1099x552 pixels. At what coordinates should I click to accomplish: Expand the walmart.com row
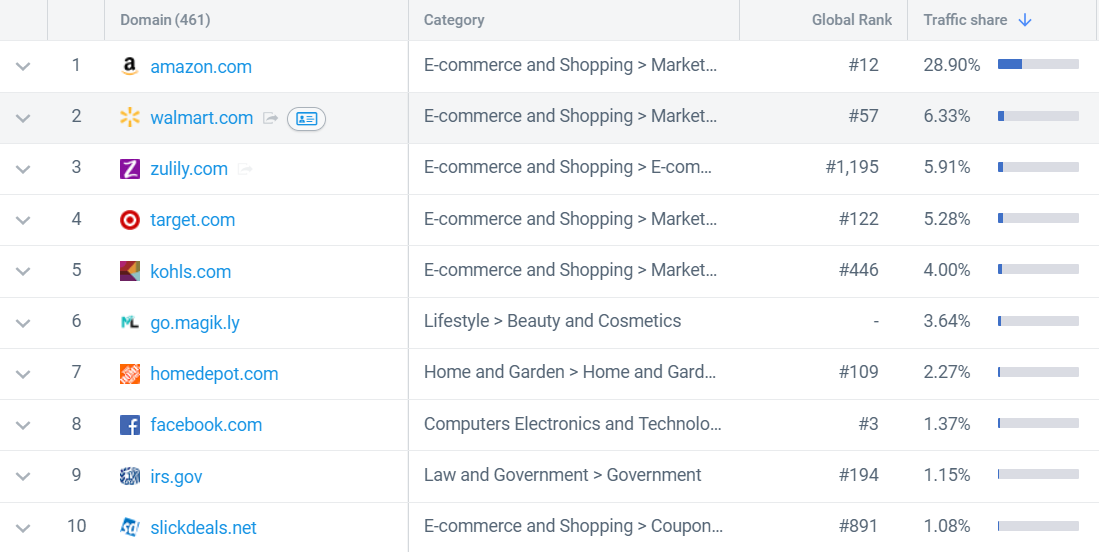point(23,118)
